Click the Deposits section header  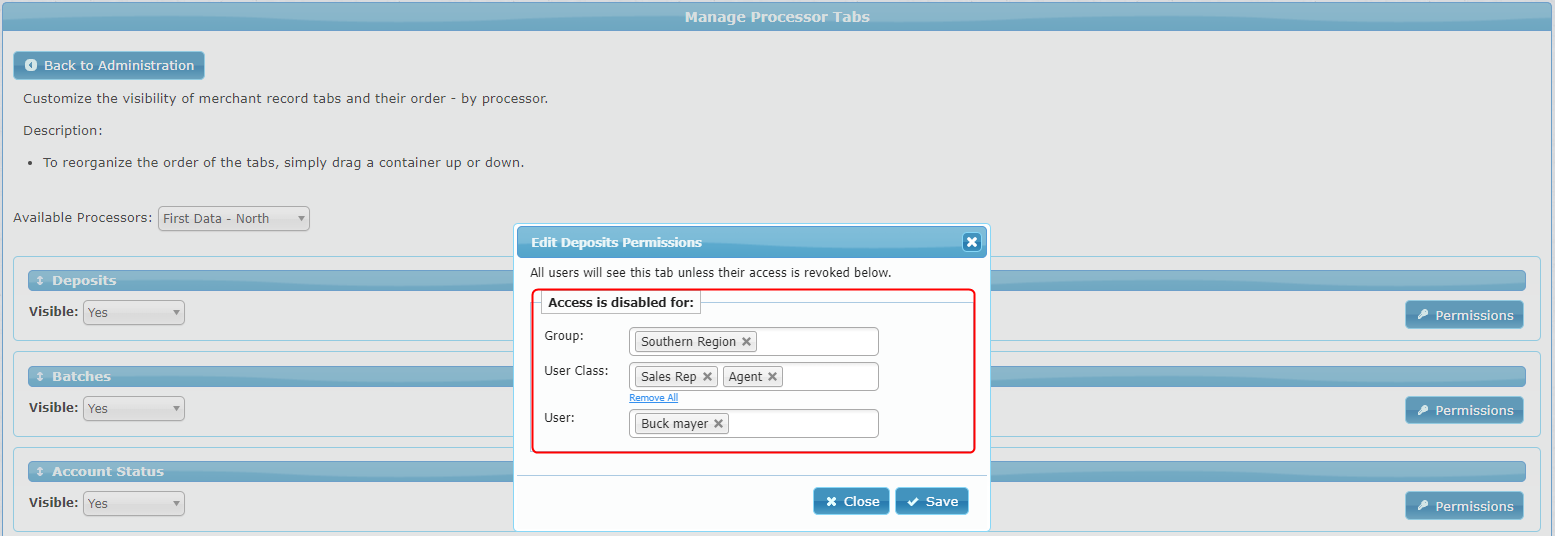pos(777,281)
